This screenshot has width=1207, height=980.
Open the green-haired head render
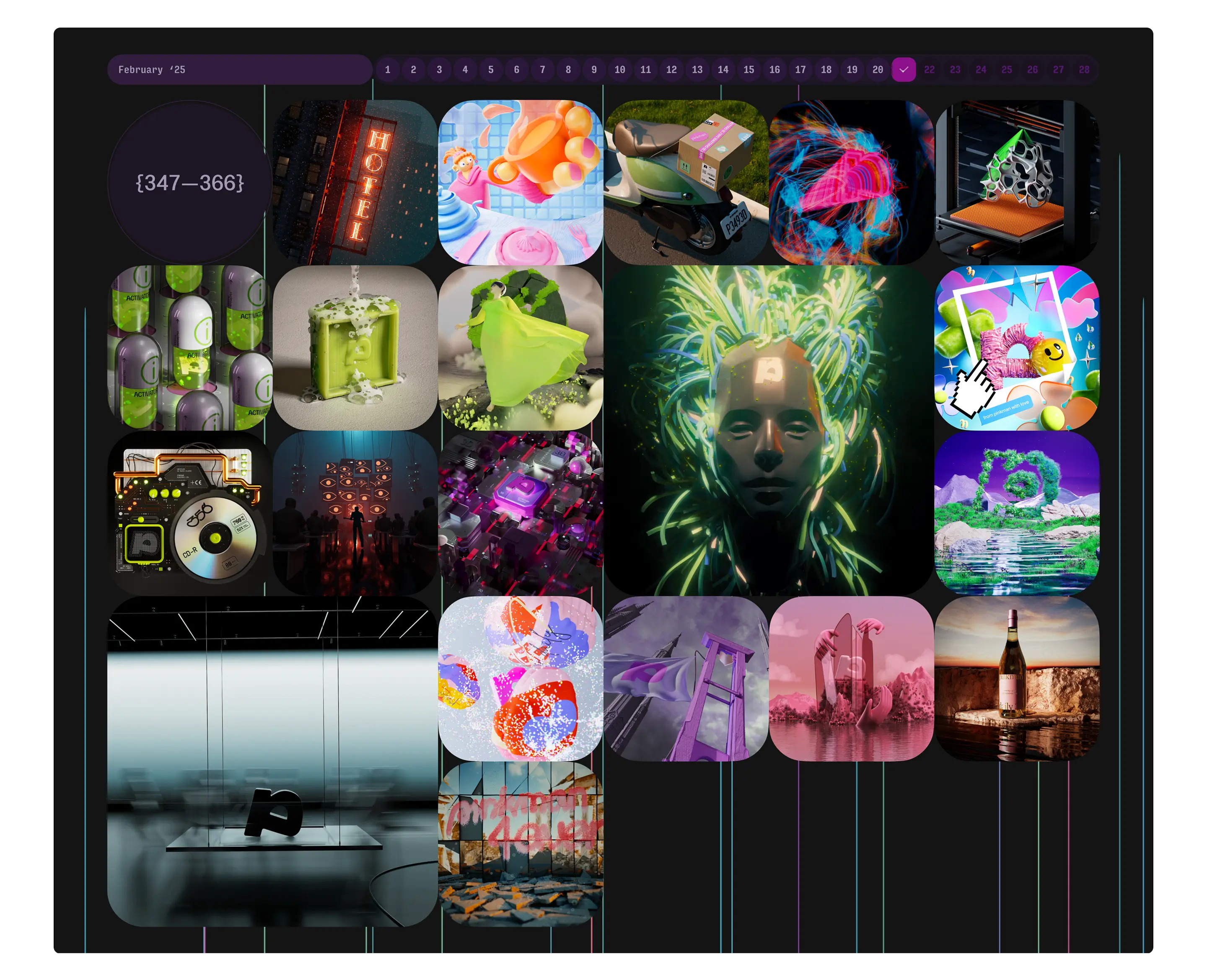pyautogui.click(x=768, y=430)
